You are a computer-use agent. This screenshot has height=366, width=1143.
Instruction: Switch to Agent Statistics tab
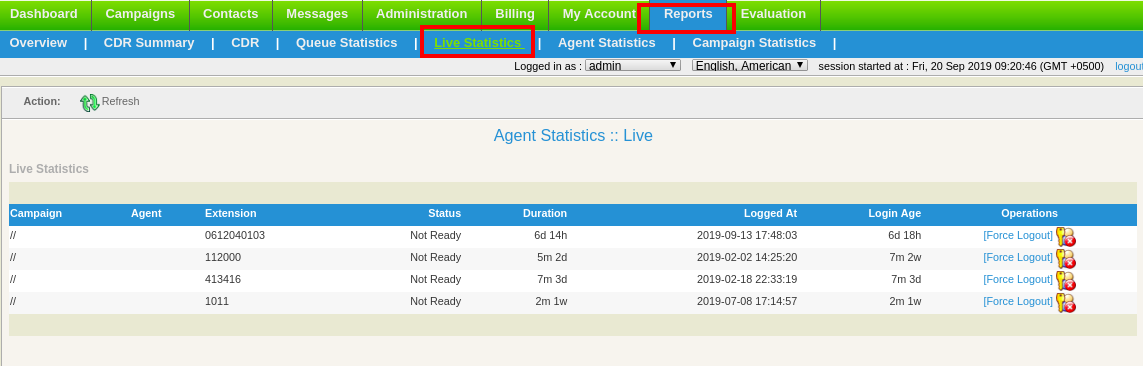[606, 43]
